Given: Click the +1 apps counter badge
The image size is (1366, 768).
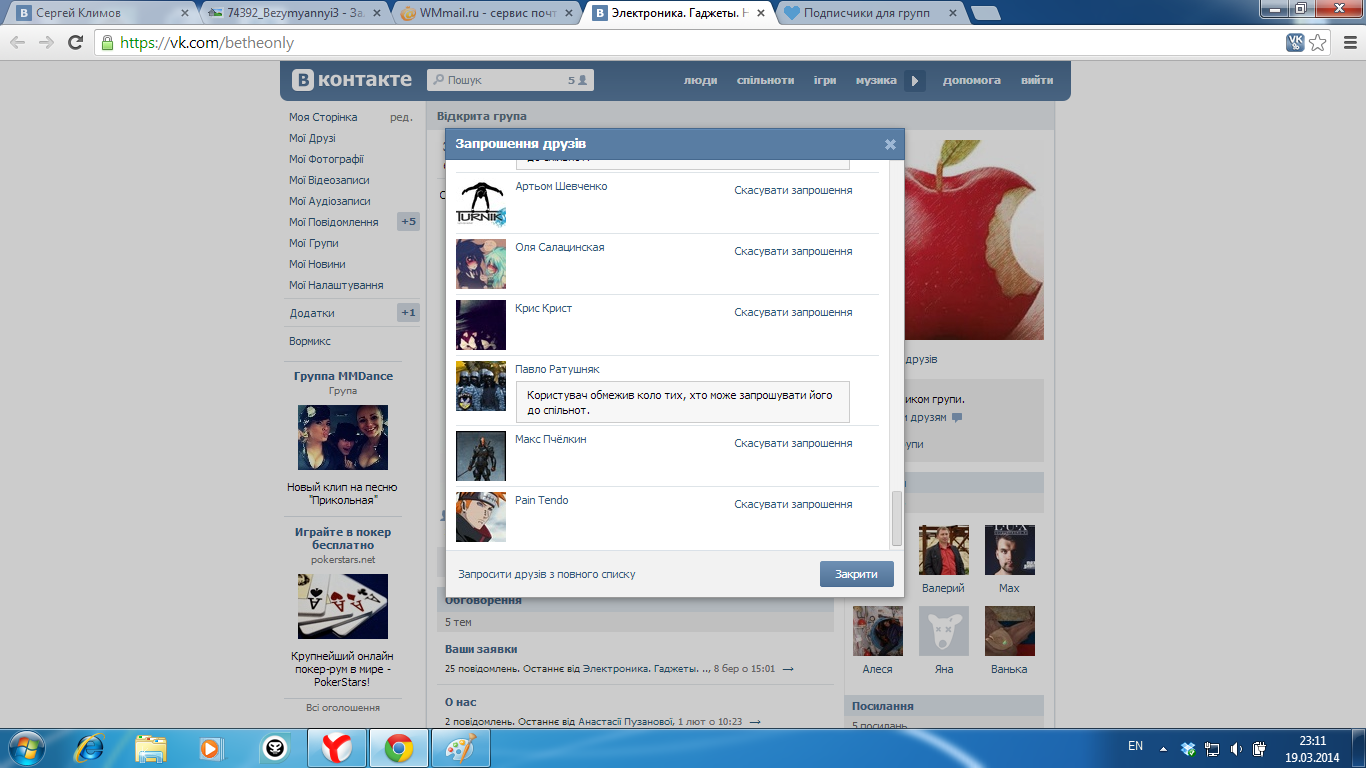Looking at the screenshot, I should point(408,313).
